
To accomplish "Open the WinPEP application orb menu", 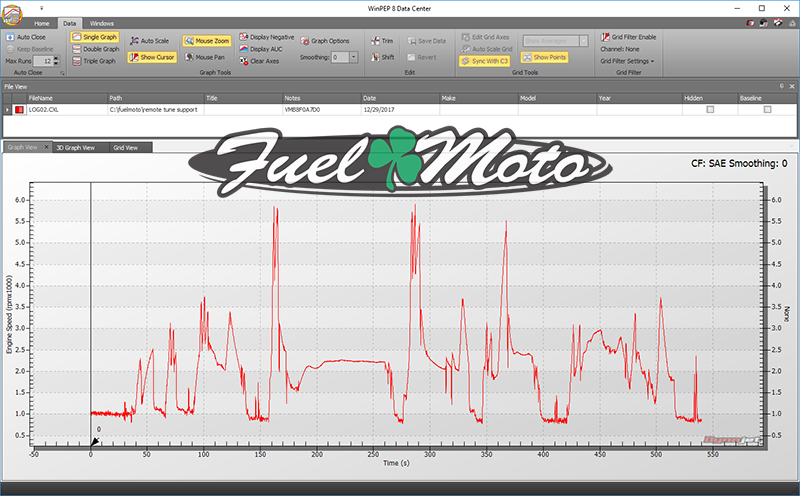I will click(12, 14).
